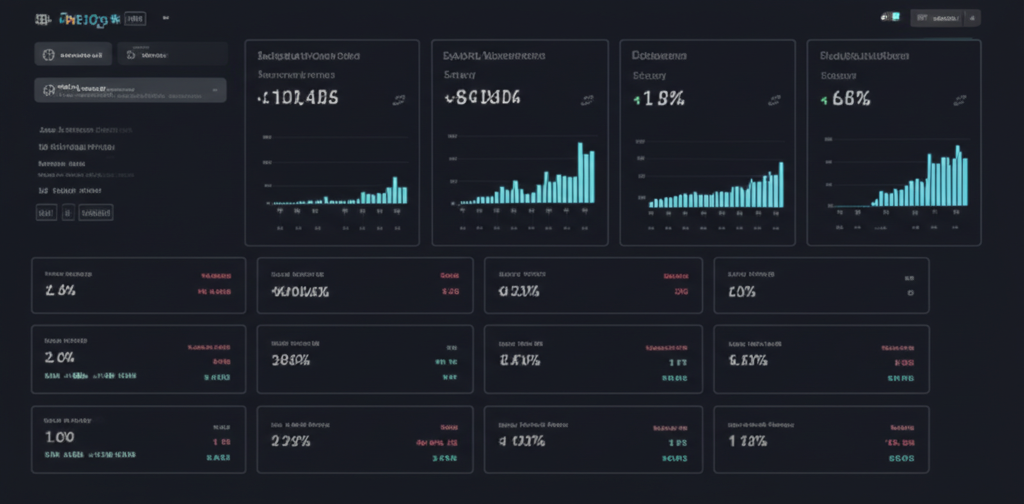Click the icon in the first chart card showing 1101.4DS
This screenshot has width=1024, height=504.
coord(399,99)
